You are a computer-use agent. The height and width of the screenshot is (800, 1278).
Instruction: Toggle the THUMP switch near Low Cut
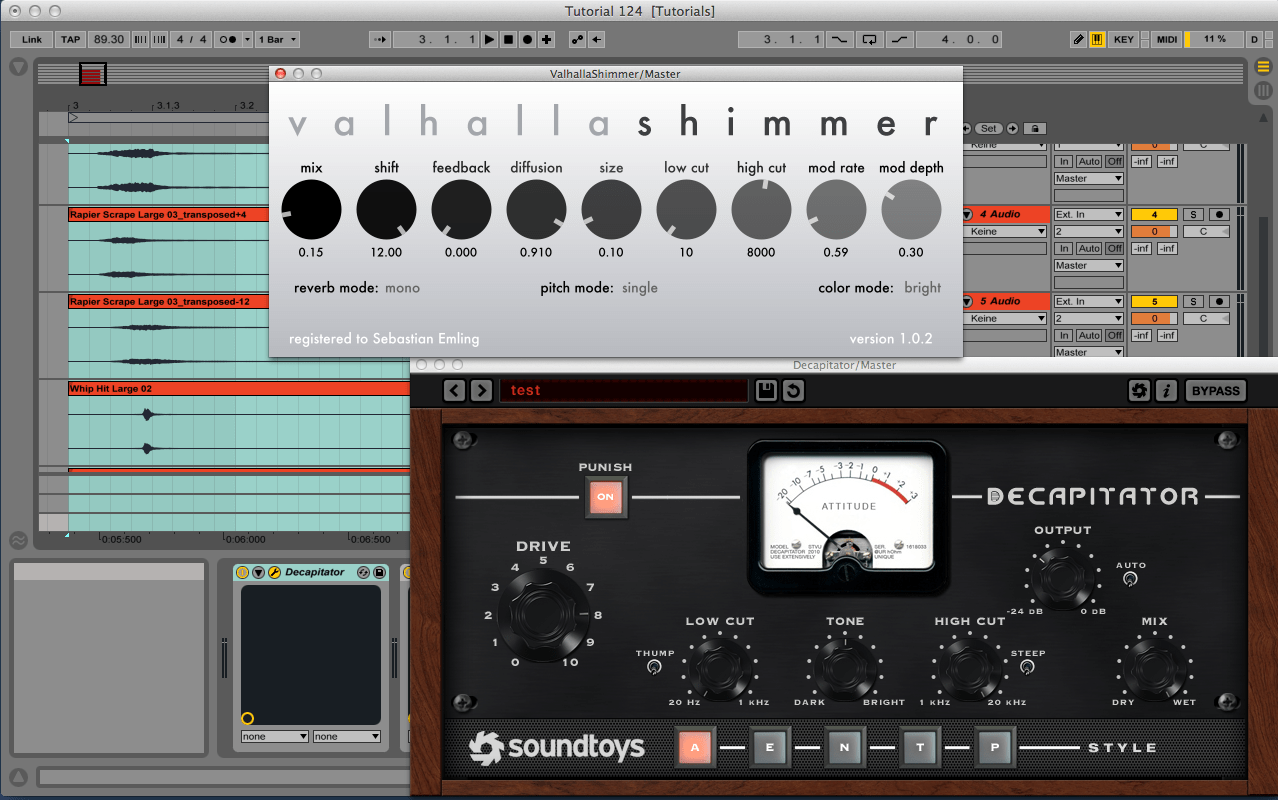[655, 667]
